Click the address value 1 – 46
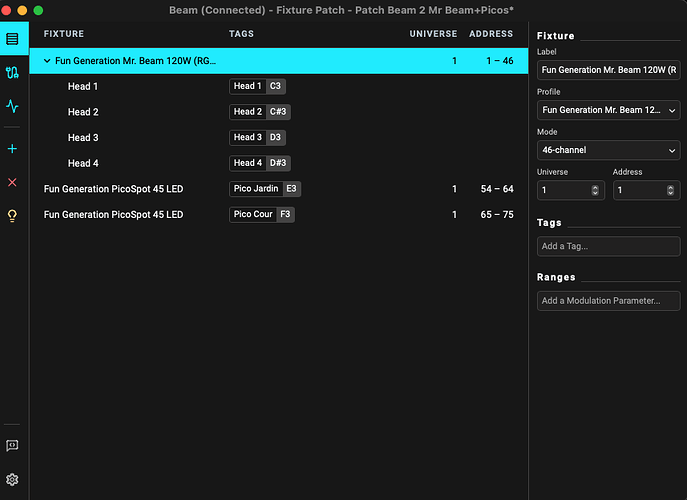The image size is (687, 500). click(500, 61)
